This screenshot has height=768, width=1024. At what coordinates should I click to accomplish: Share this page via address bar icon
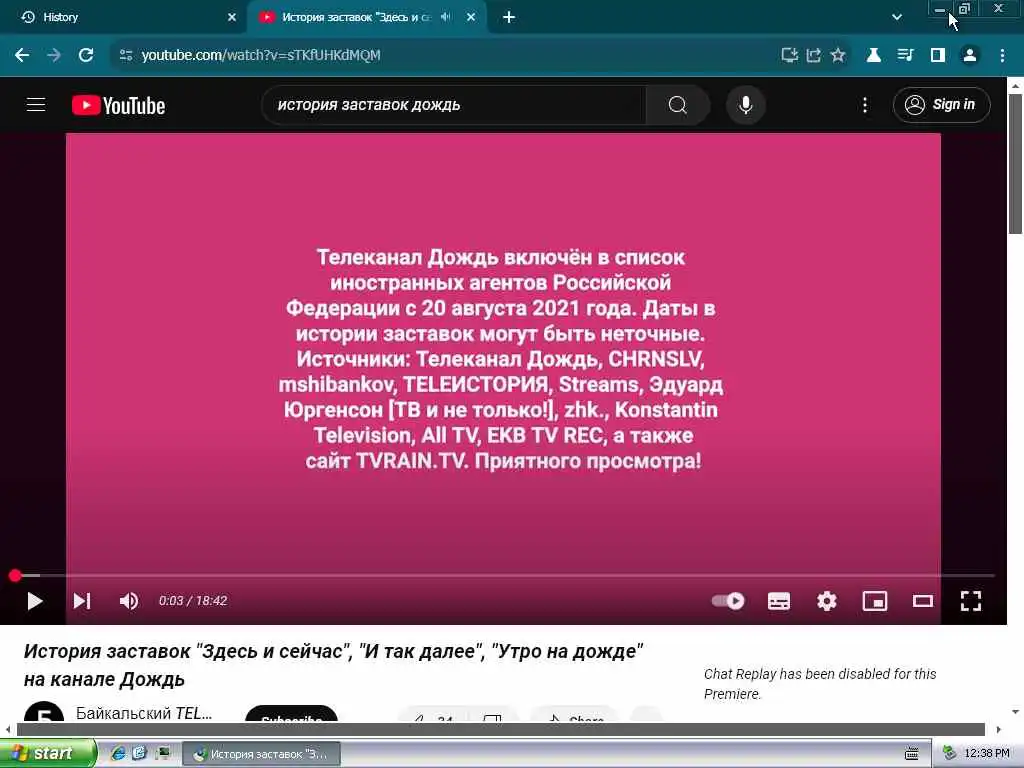pyautogui.click(x=814, y=56)
